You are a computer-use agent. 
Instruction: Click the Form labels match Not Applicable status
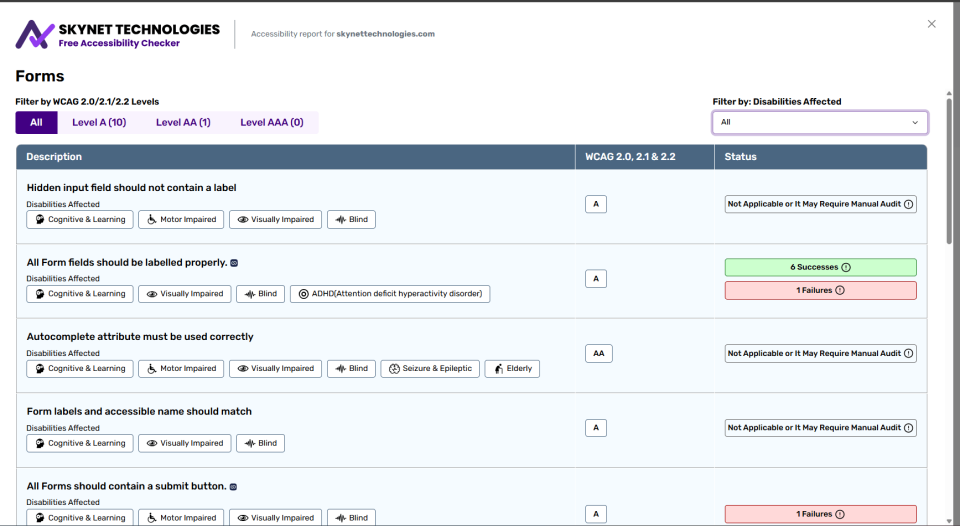point(820,428)
